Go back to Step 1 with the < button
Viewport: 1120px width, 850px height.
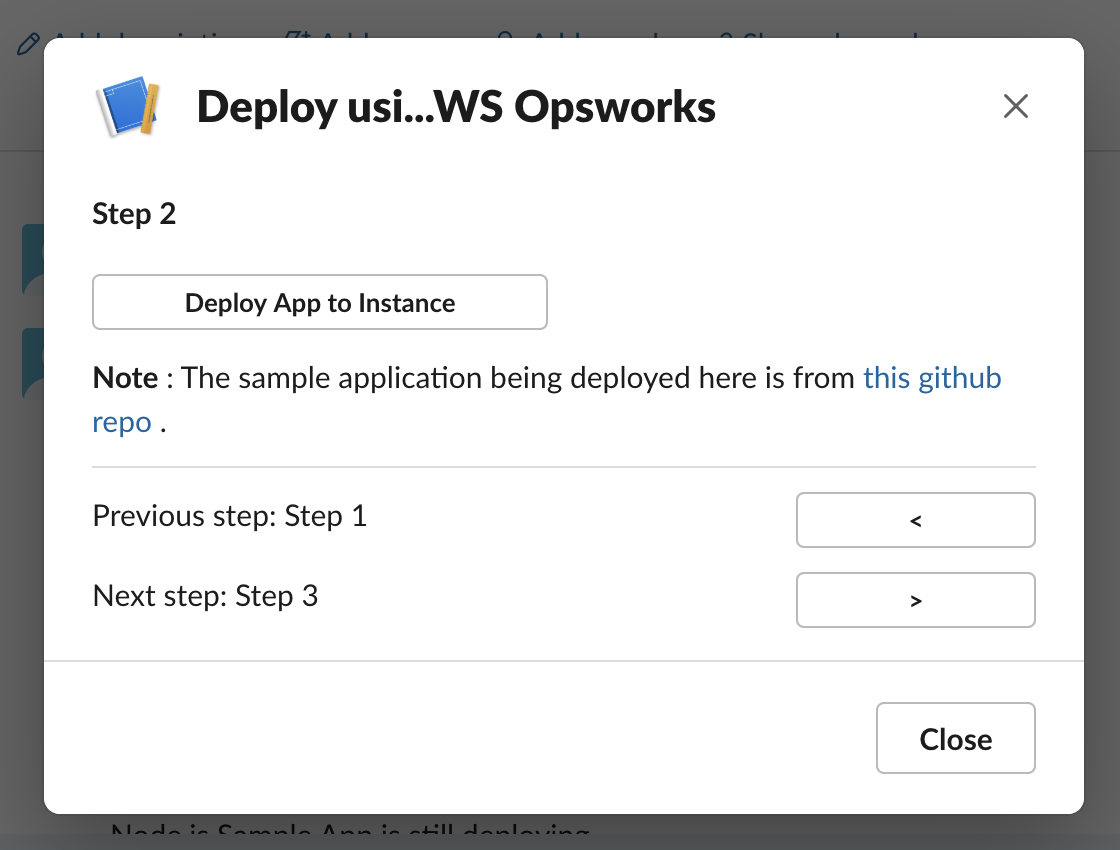[916, 520]
